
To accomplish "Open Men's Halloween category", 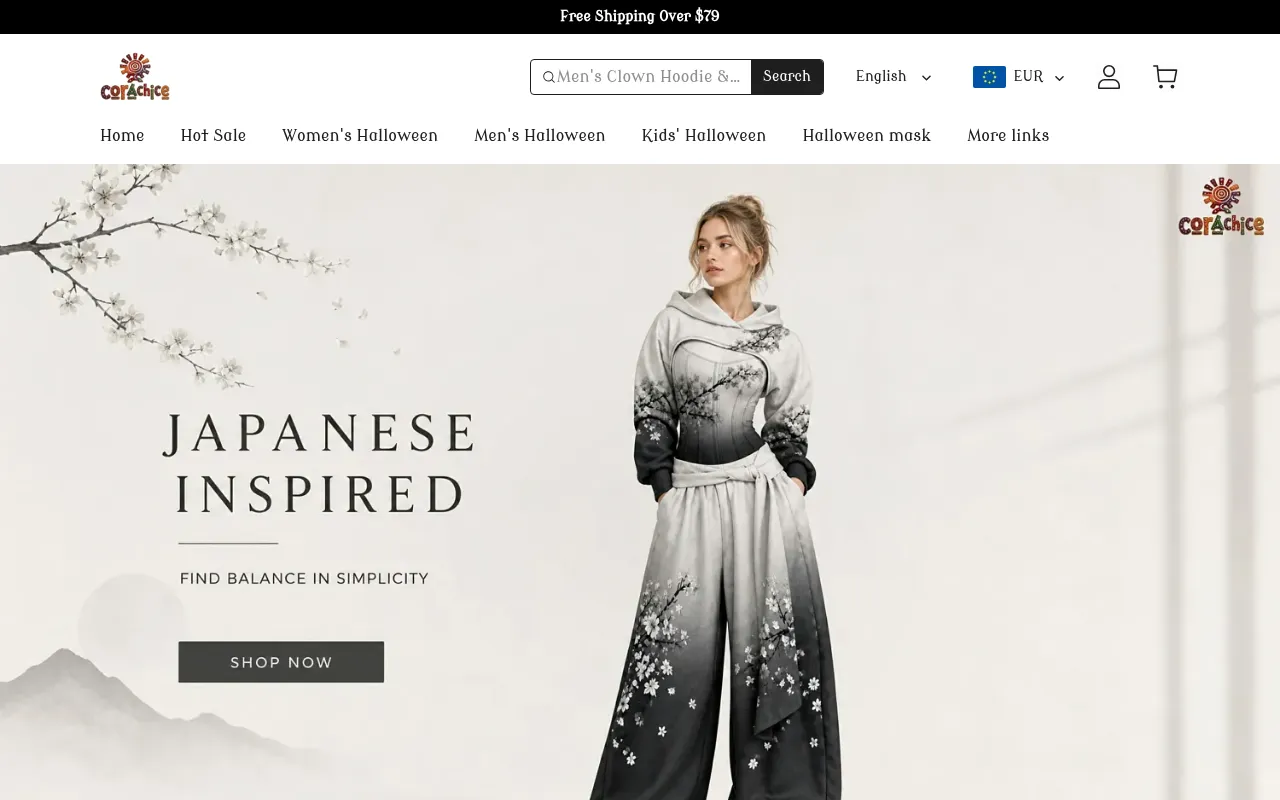I will click(x=540, y=136).
